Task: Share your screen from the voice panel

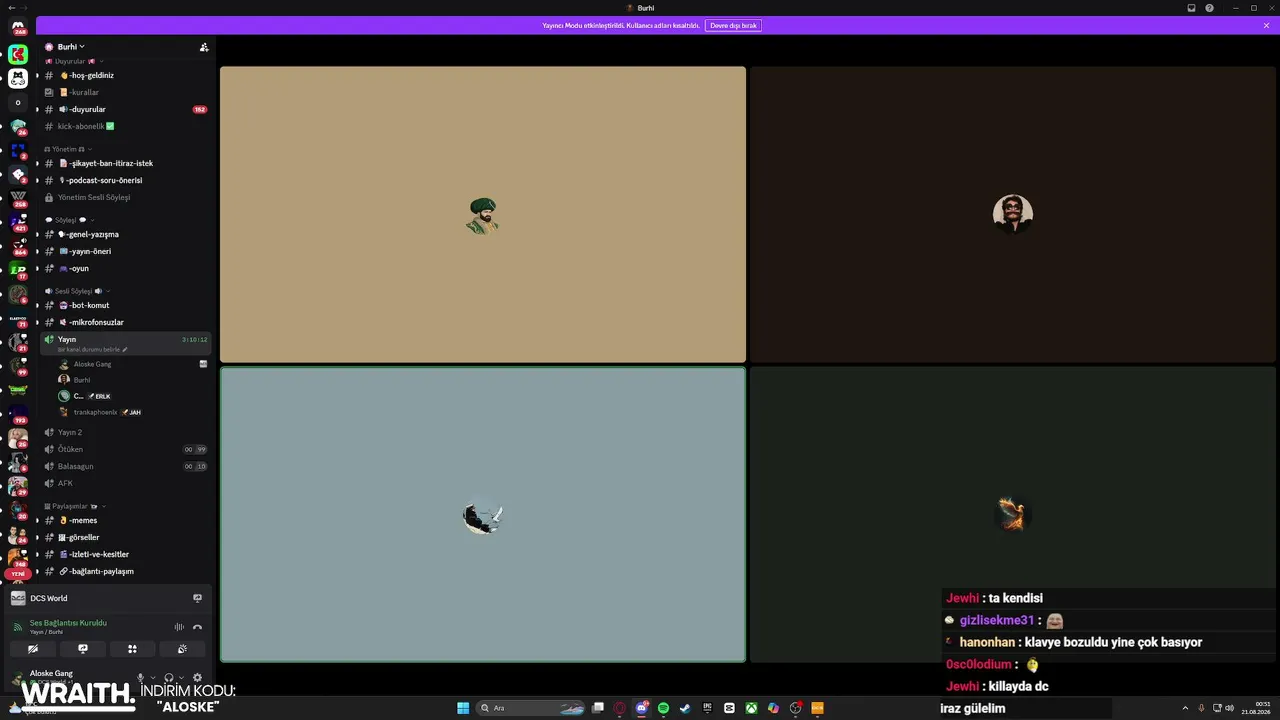Action: click(x=83, y=649)
